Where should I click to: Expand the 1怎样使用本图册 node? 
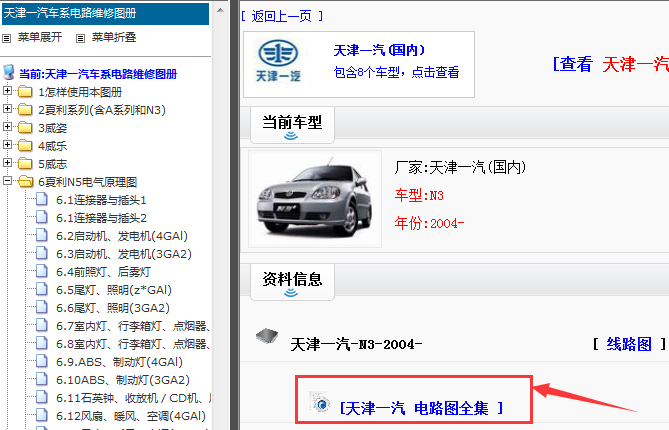[x=7, y=90]
